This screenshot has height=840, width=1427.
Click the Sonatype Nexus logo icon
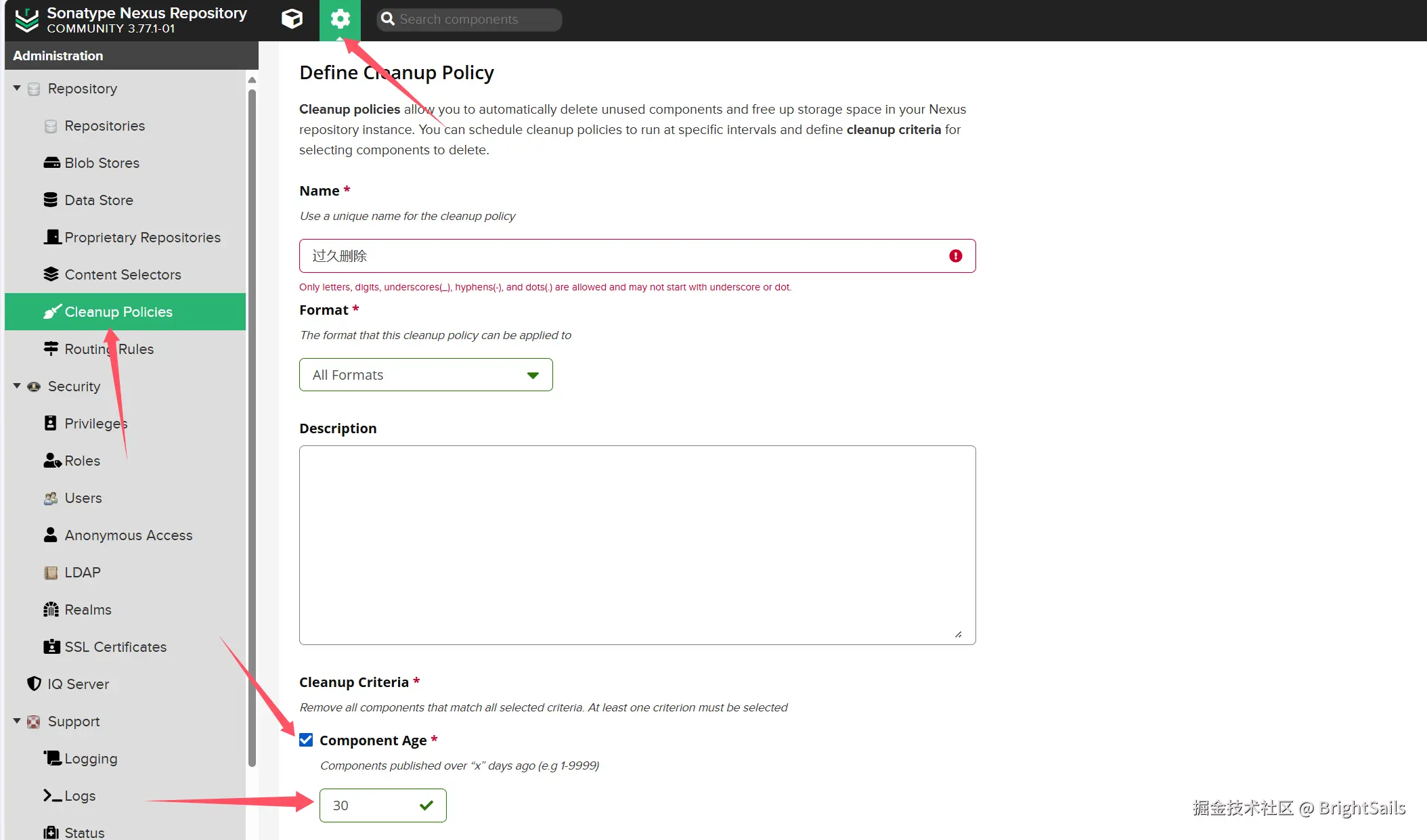(x=27, y=20)
